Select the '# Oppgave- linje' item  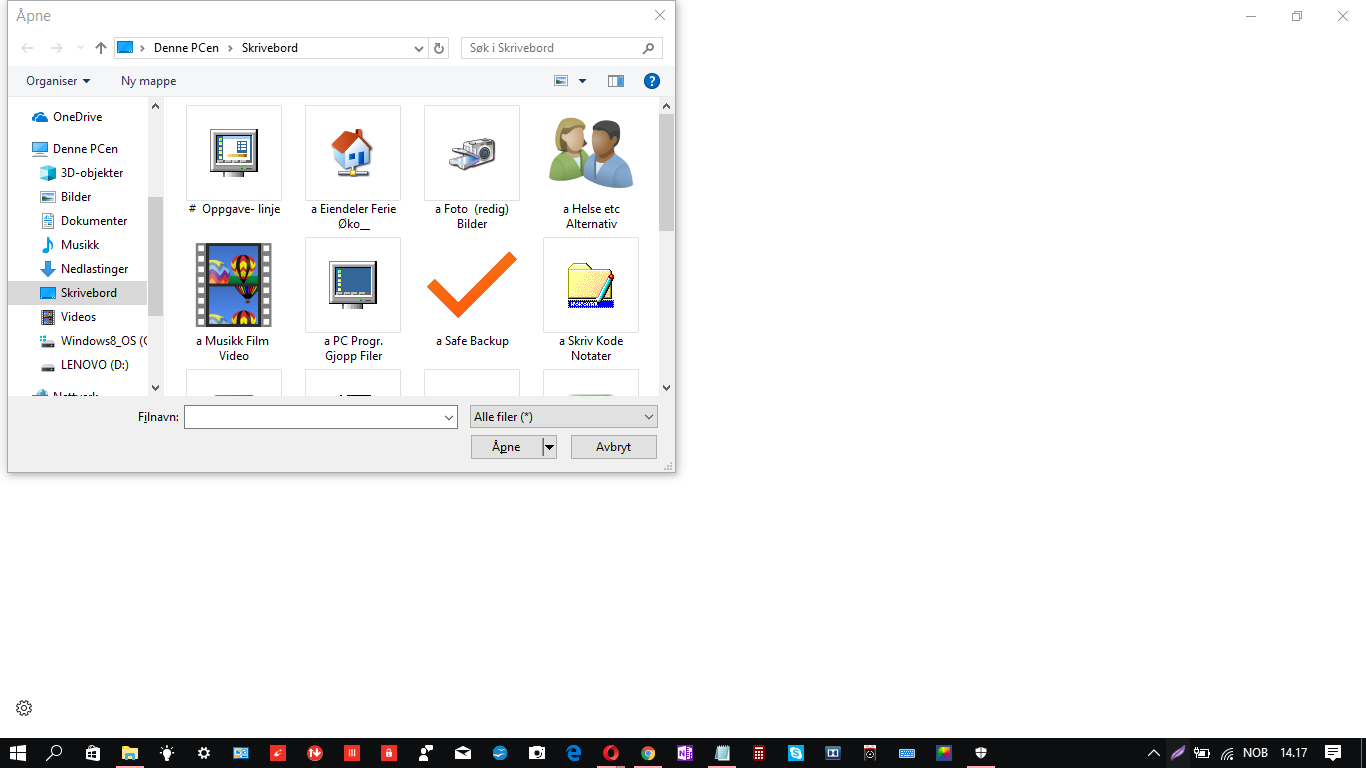(x=234, y=162)
